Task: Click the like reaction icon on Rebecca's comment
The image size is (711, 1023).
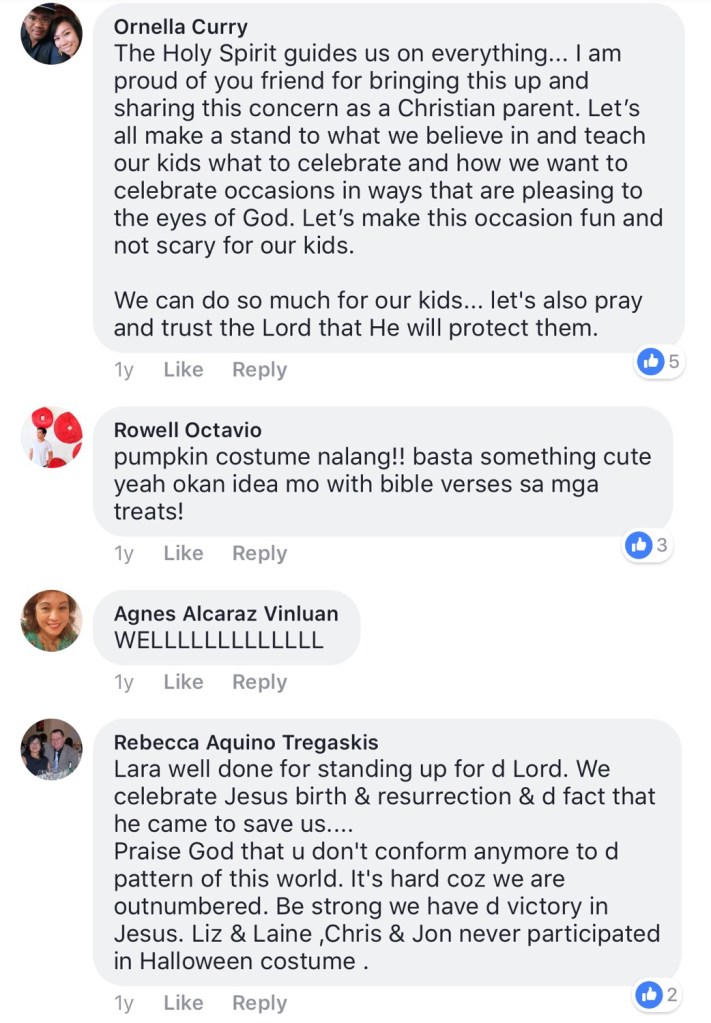Action: [x=650, y=994]
